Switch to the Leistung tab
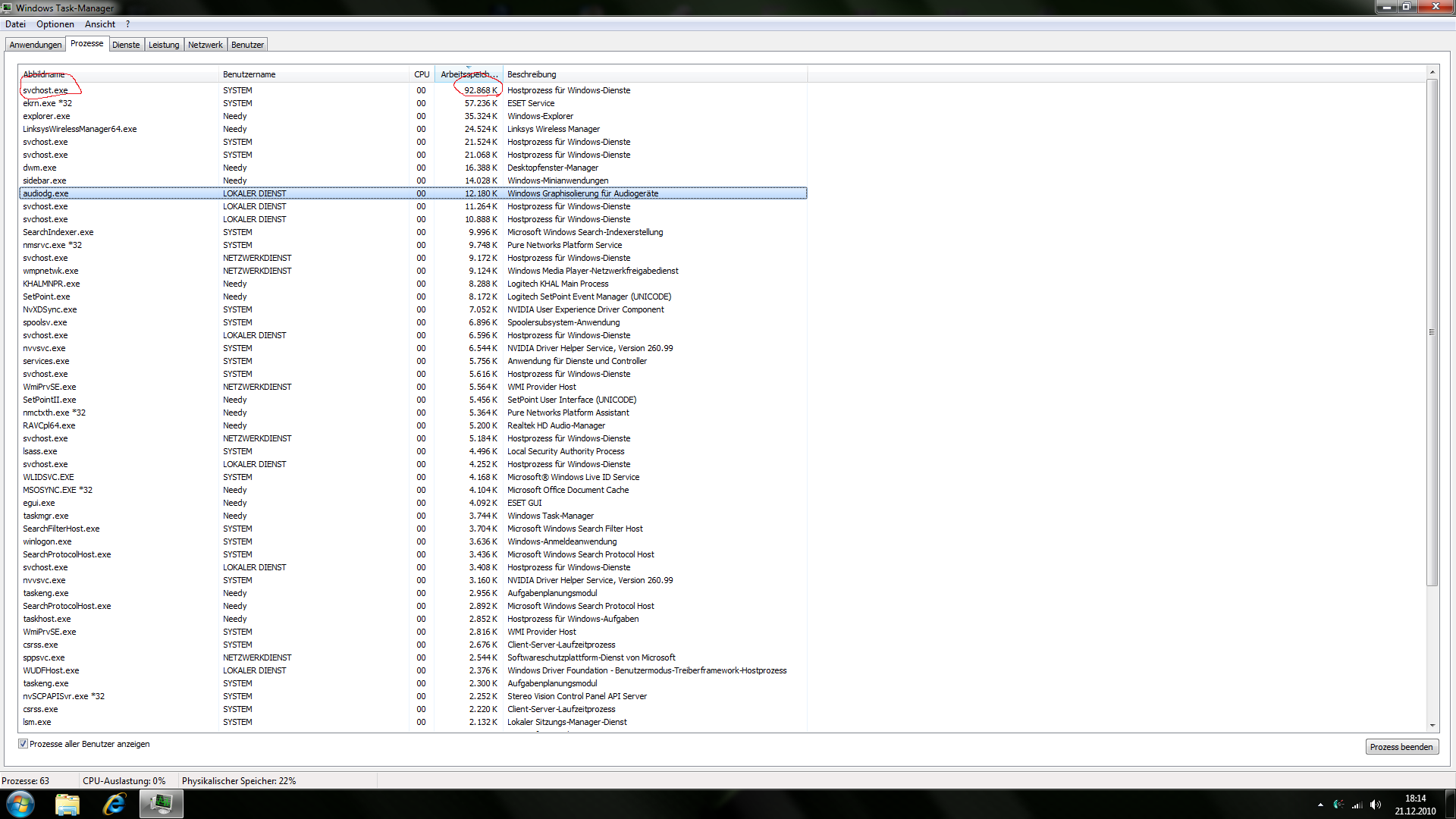The image size is (1456, 819). 164,45
